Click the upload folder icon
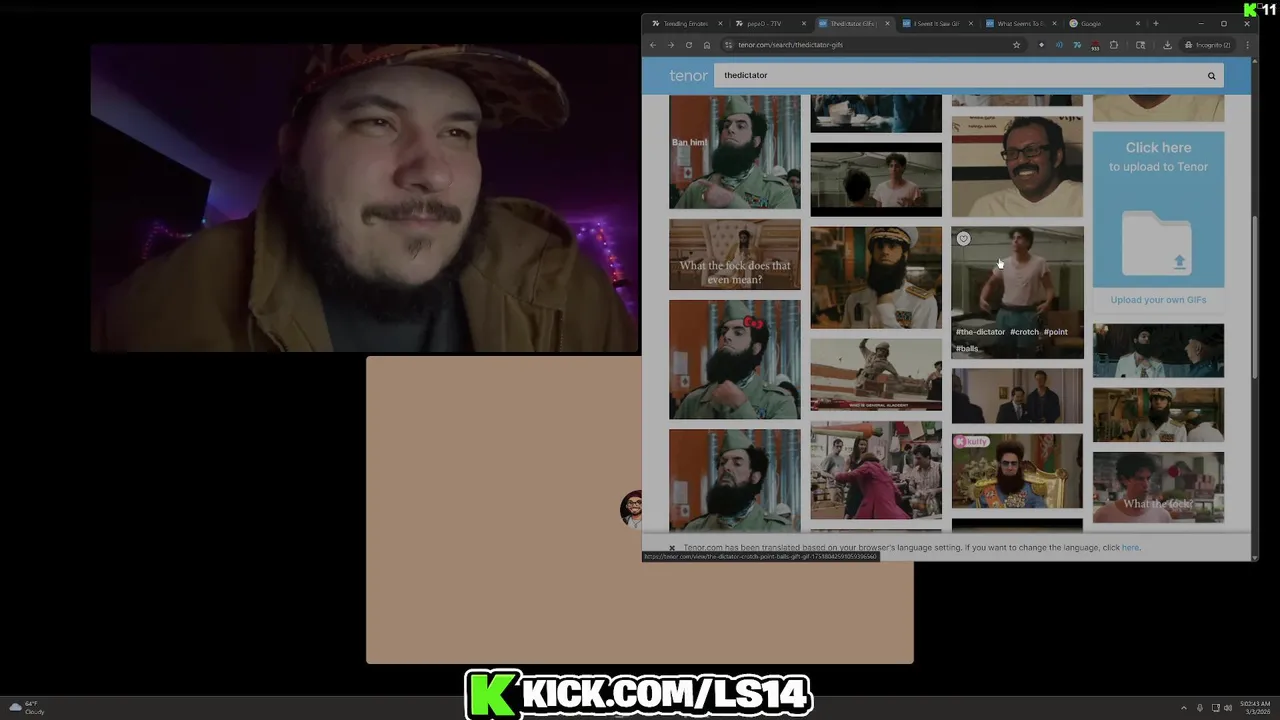The width and height of the screenshot is (1280, 720). (x=1157, y=243)
